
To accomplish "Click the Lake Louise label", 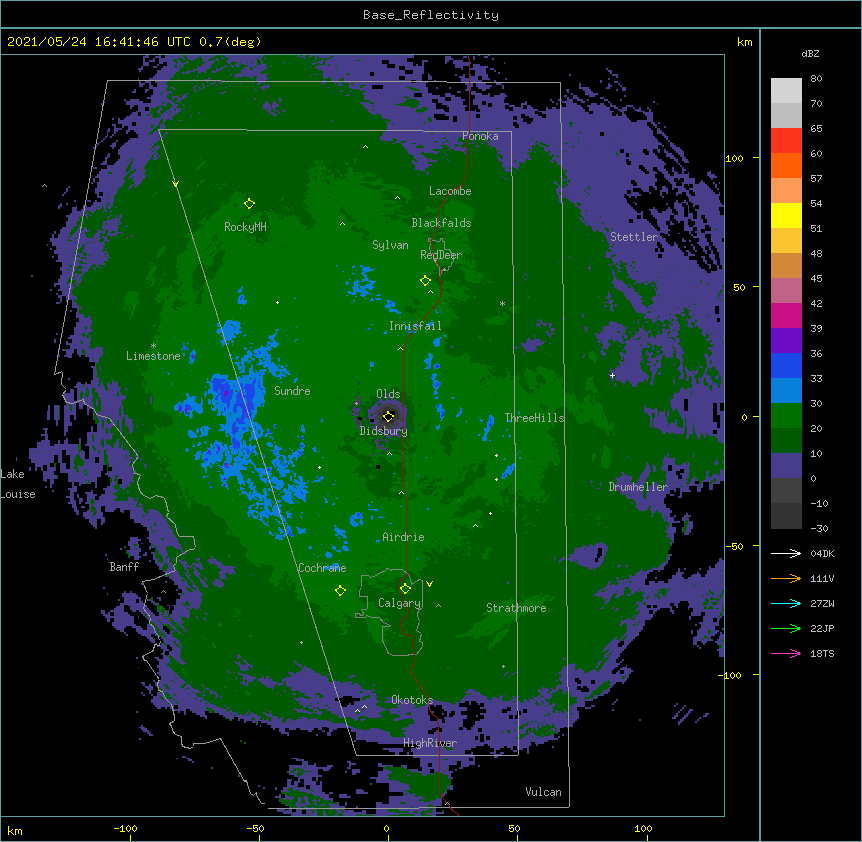I will coord(18,484).
